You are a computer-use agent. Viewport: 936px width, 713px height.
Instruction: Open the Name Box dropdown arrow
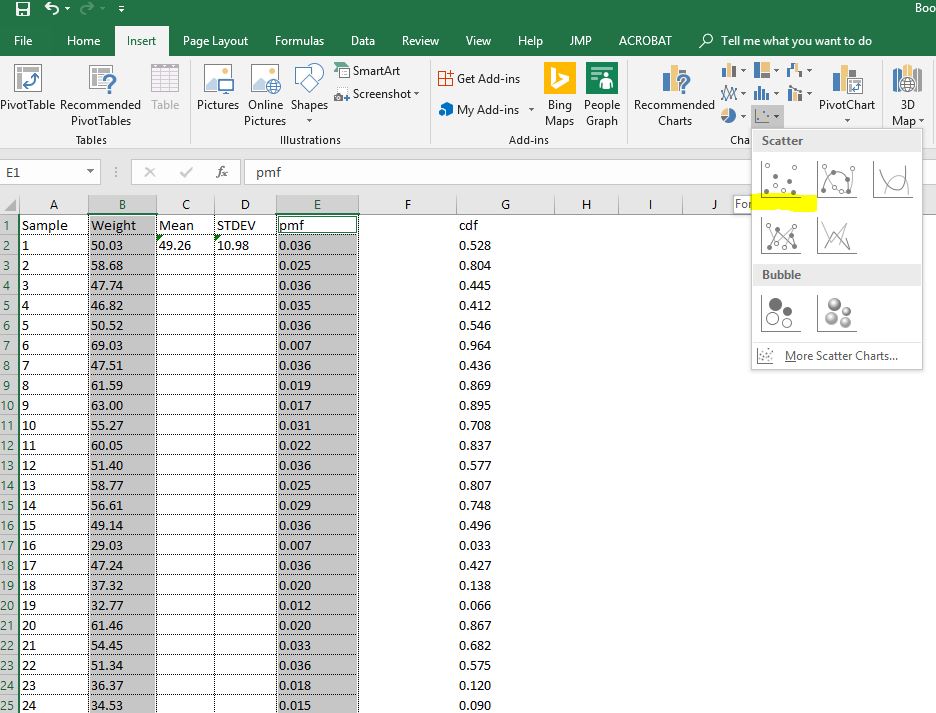90,172
